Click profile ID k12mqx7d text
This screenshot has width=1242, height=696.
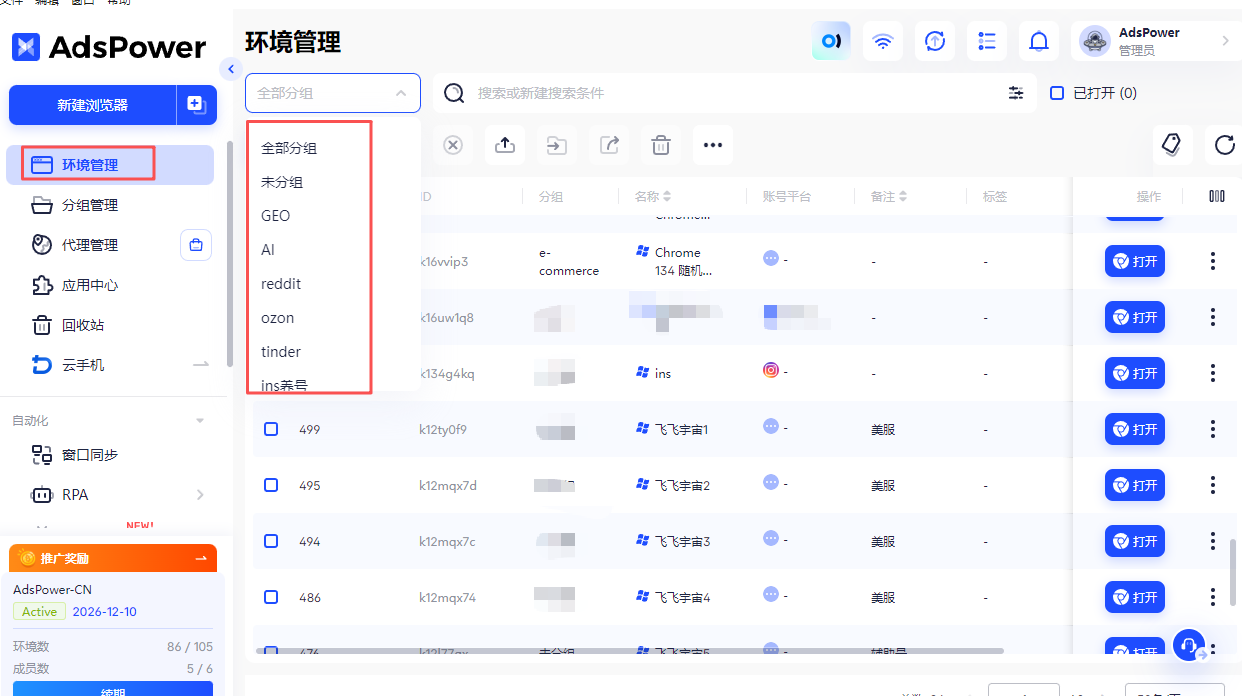click(x=448, y=486)
